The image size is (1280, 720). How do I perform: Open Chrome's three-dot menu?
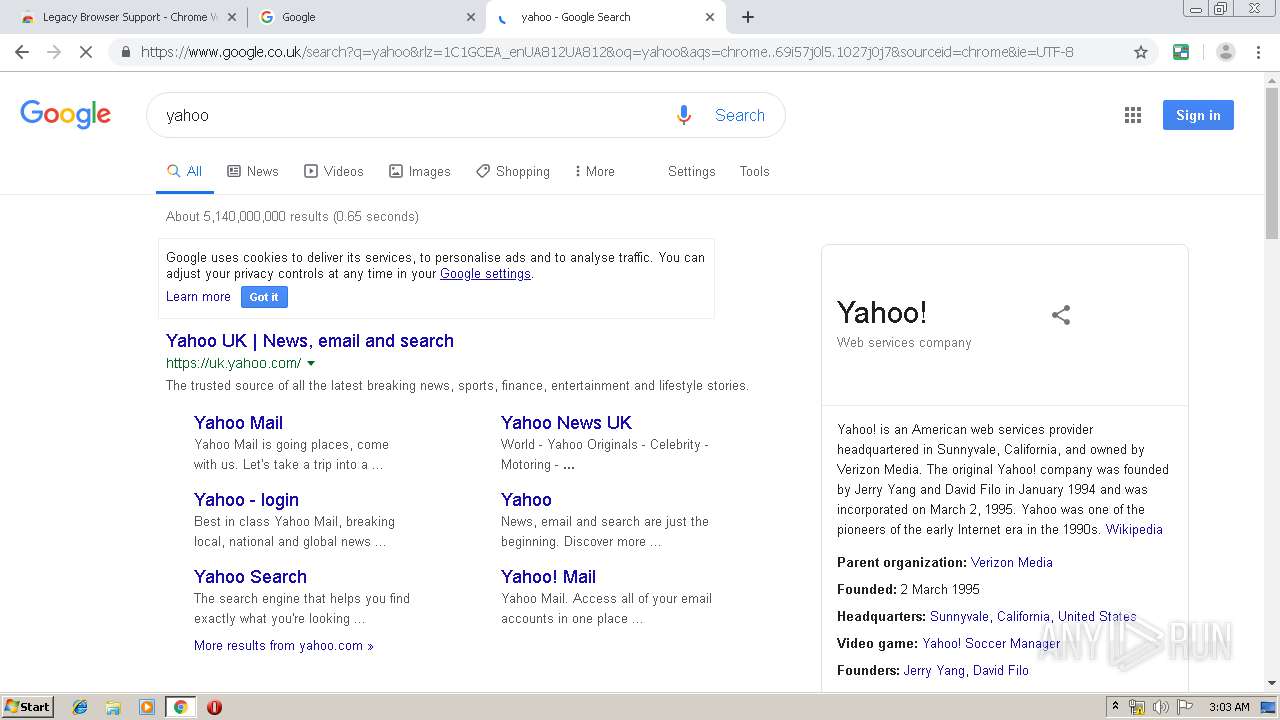point(1258,52)
